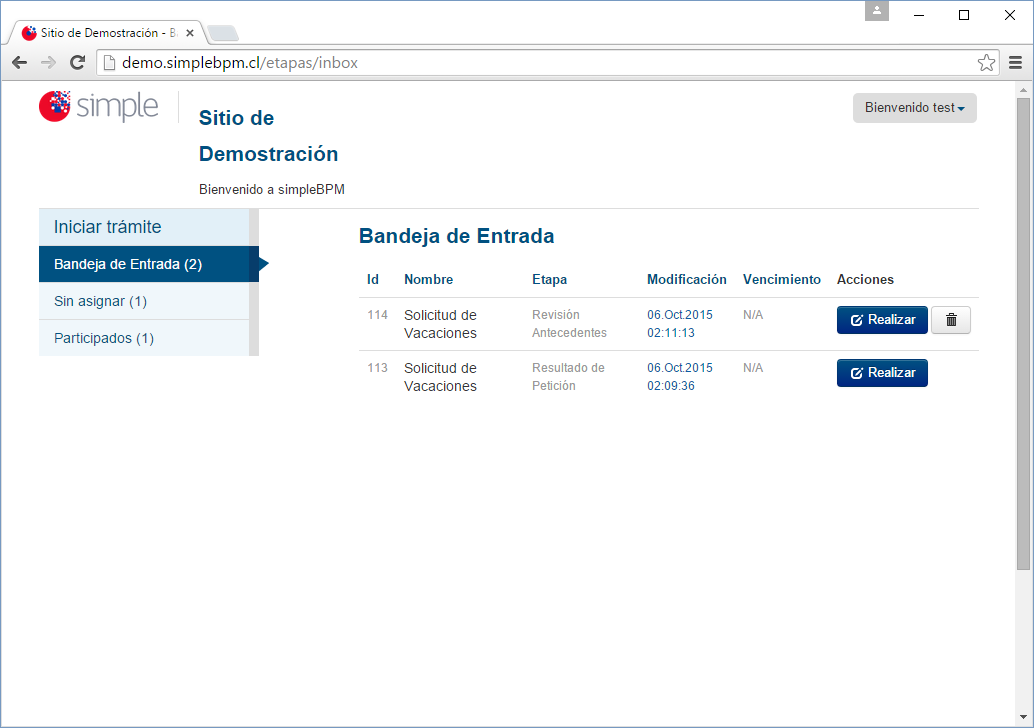1034x728 pixels.
Task: Select Bandeja de Entrada (2)
Action: [x=149, y=264]
